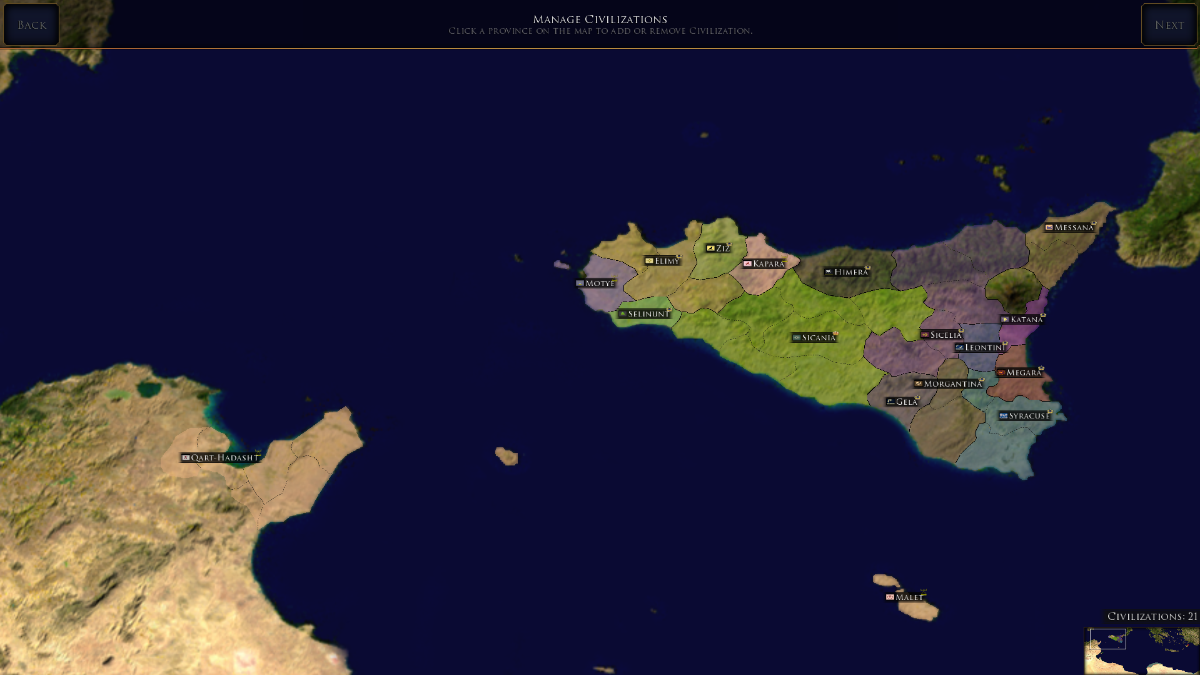Image resolution: width=1200 pixels, height=675 pixels.
Task: Select the Messana flag icon
Action: pos(1049,228)
